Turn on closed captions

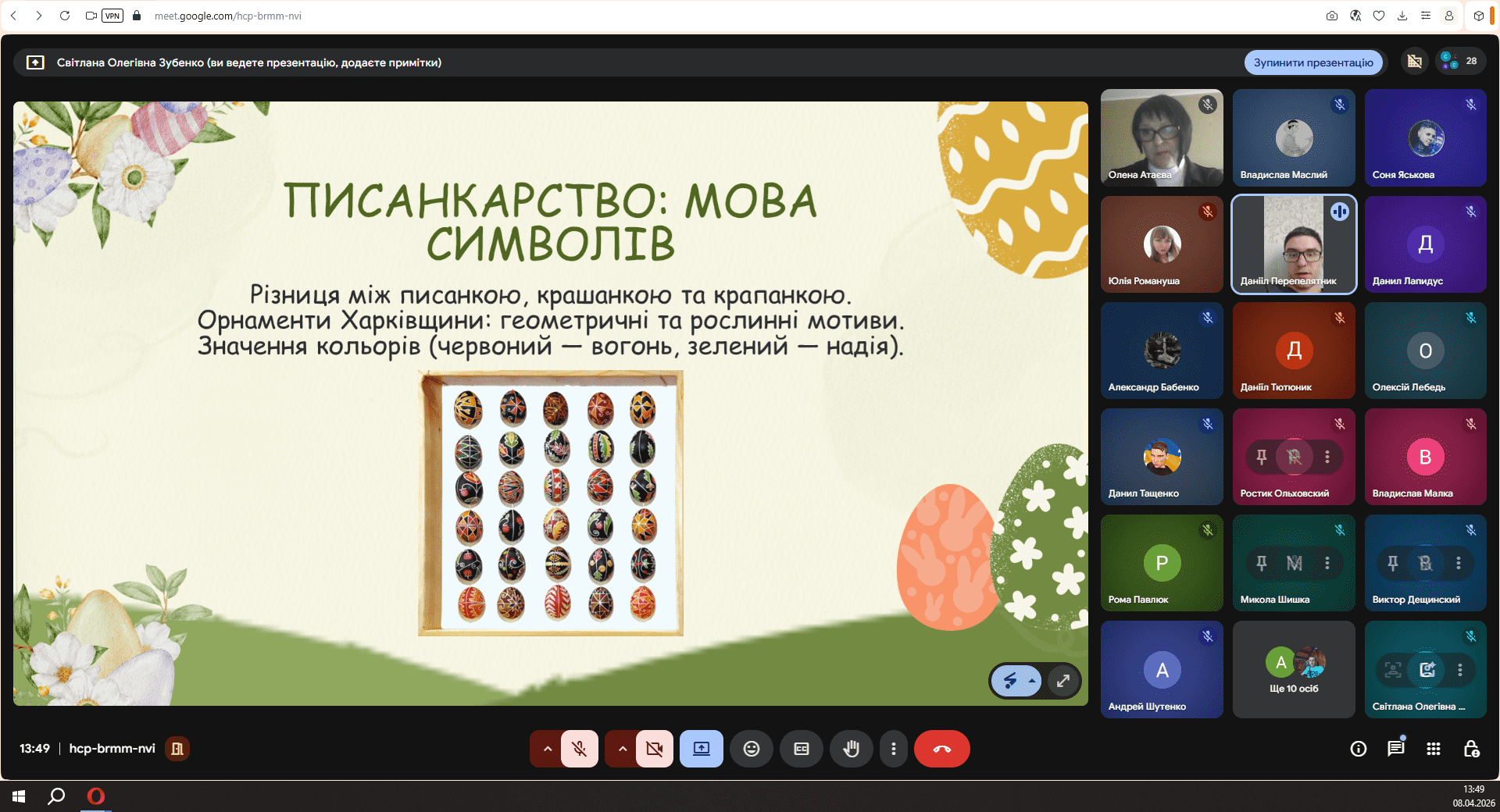[x=801, y=749]
